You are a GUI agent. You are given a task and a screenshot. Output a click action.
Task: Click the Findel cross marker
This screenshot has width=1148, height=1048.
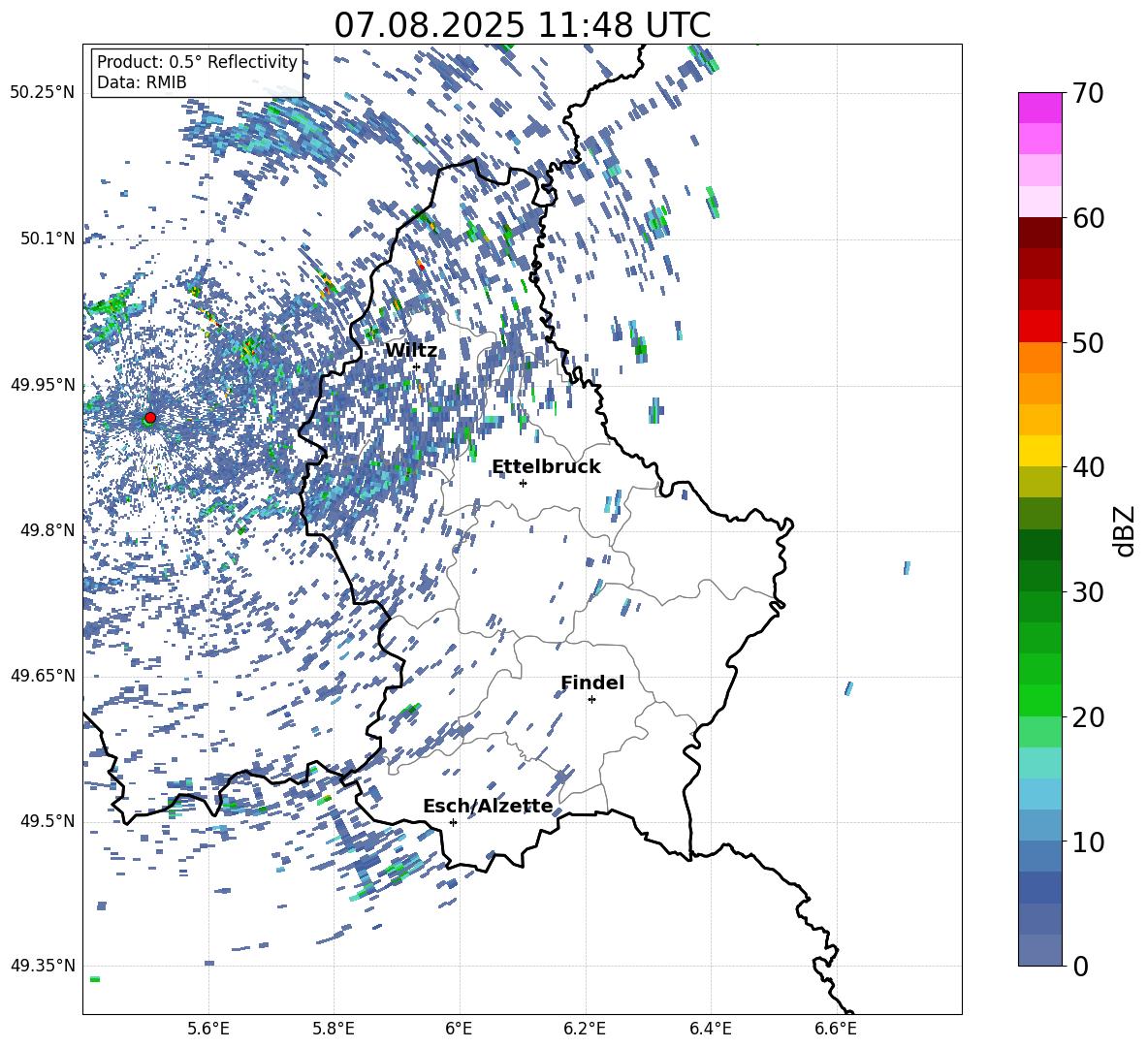click(x=591, y=700)
